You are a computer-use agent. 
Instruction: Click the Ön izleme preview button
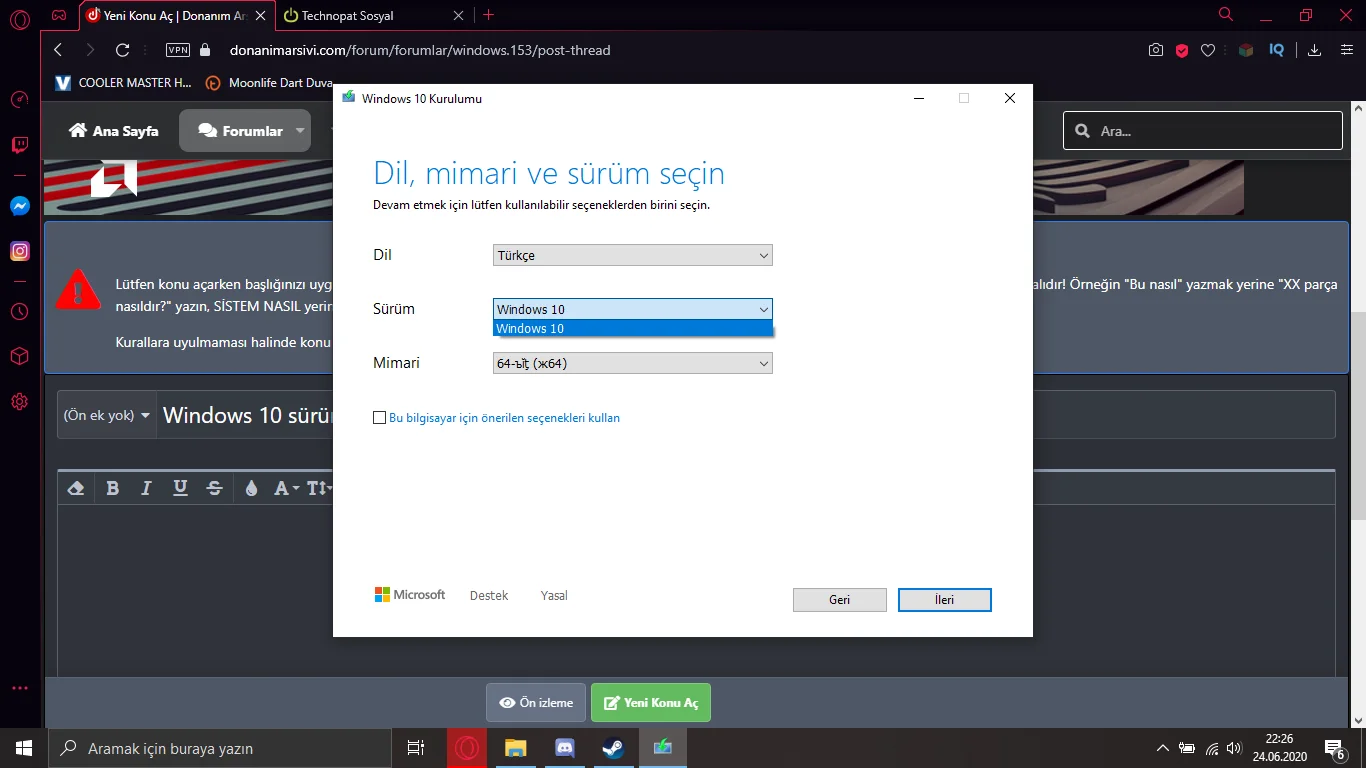[536, 703]
